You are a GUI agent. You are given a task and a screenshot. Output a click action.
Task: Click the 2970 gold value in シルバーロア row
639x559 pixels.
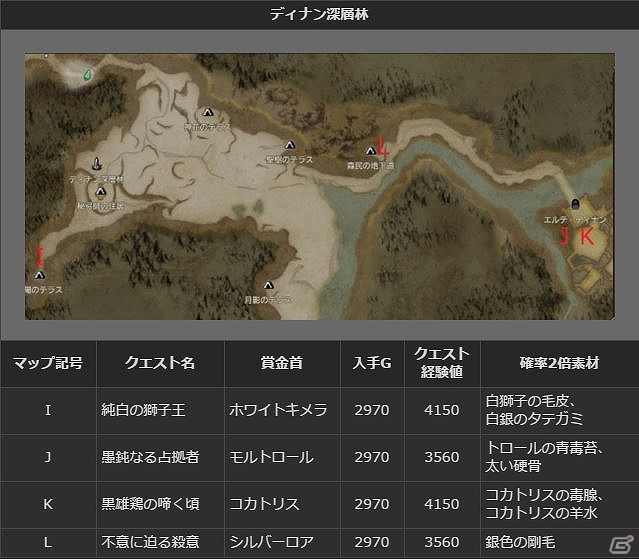372,542
